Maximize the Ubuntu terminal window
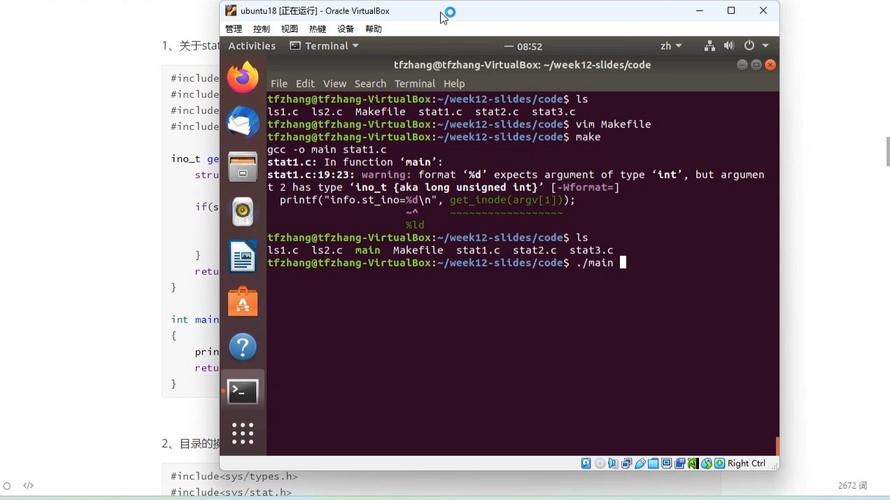890x500 pixels. (756, 65)
